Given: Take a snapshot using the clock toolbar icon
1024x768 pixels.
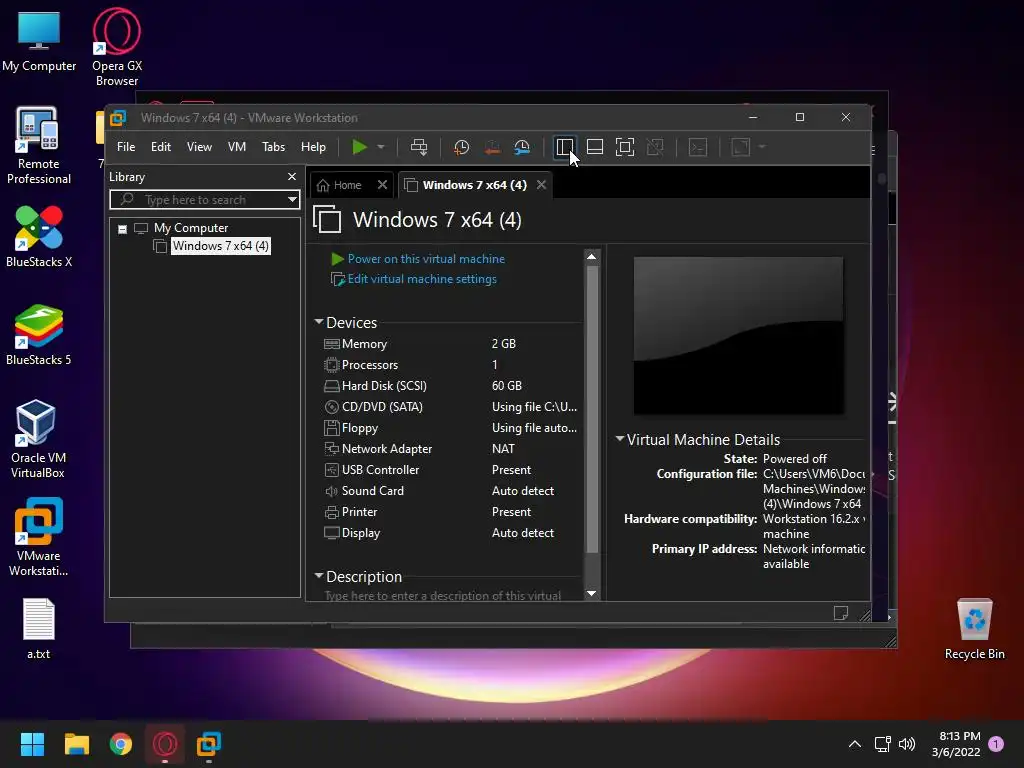Looking at the screenshot, I should pos(461,147).
